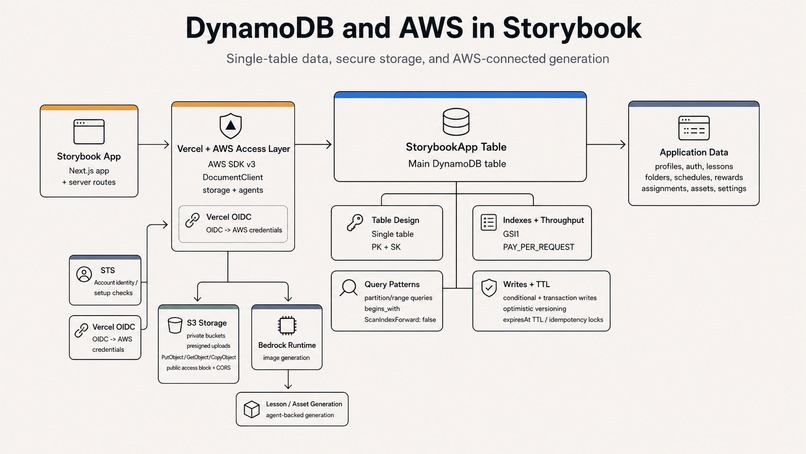Click the 'Query Patterns' label
The image size is (806, 454).
click(x=392, y=284)
